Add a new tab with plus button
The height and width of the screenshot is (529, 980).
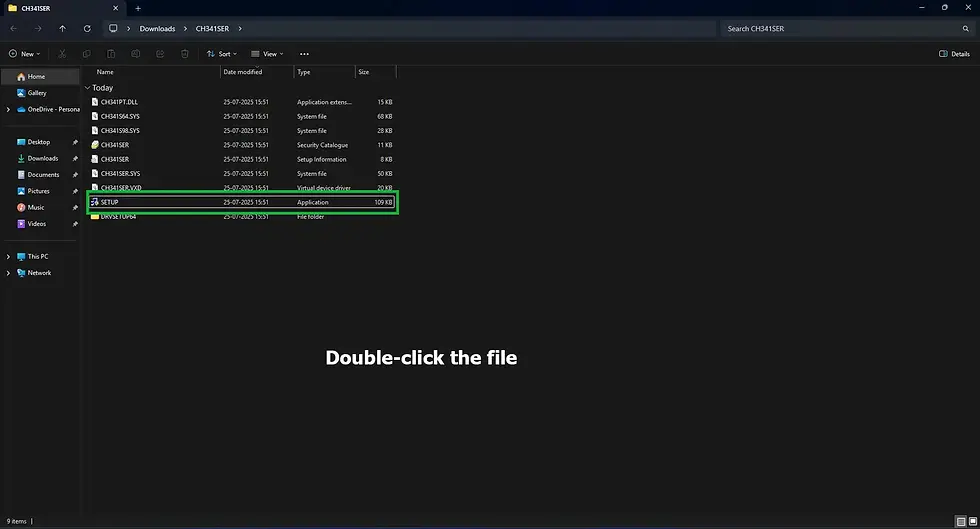click(138, 8)
